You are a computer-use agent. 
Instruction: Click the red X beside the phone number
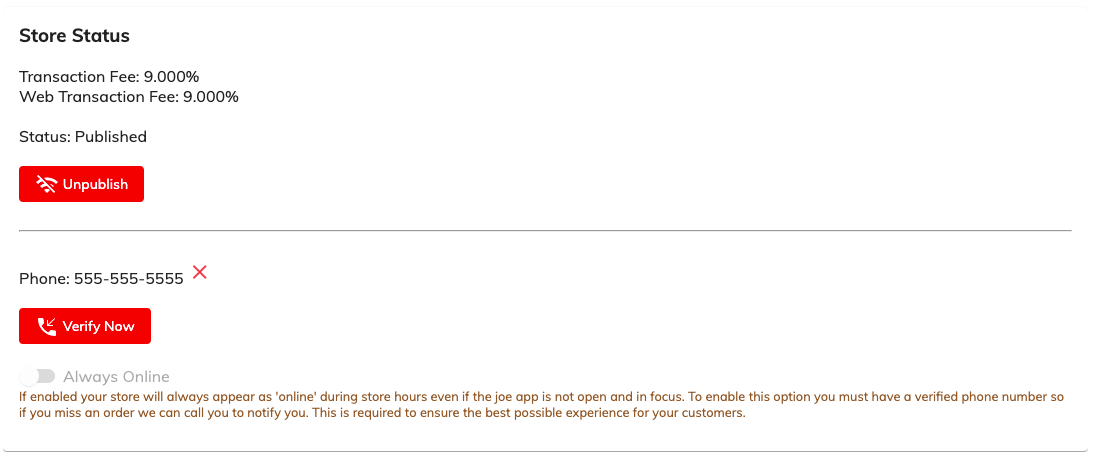click(x=200, y=272)
